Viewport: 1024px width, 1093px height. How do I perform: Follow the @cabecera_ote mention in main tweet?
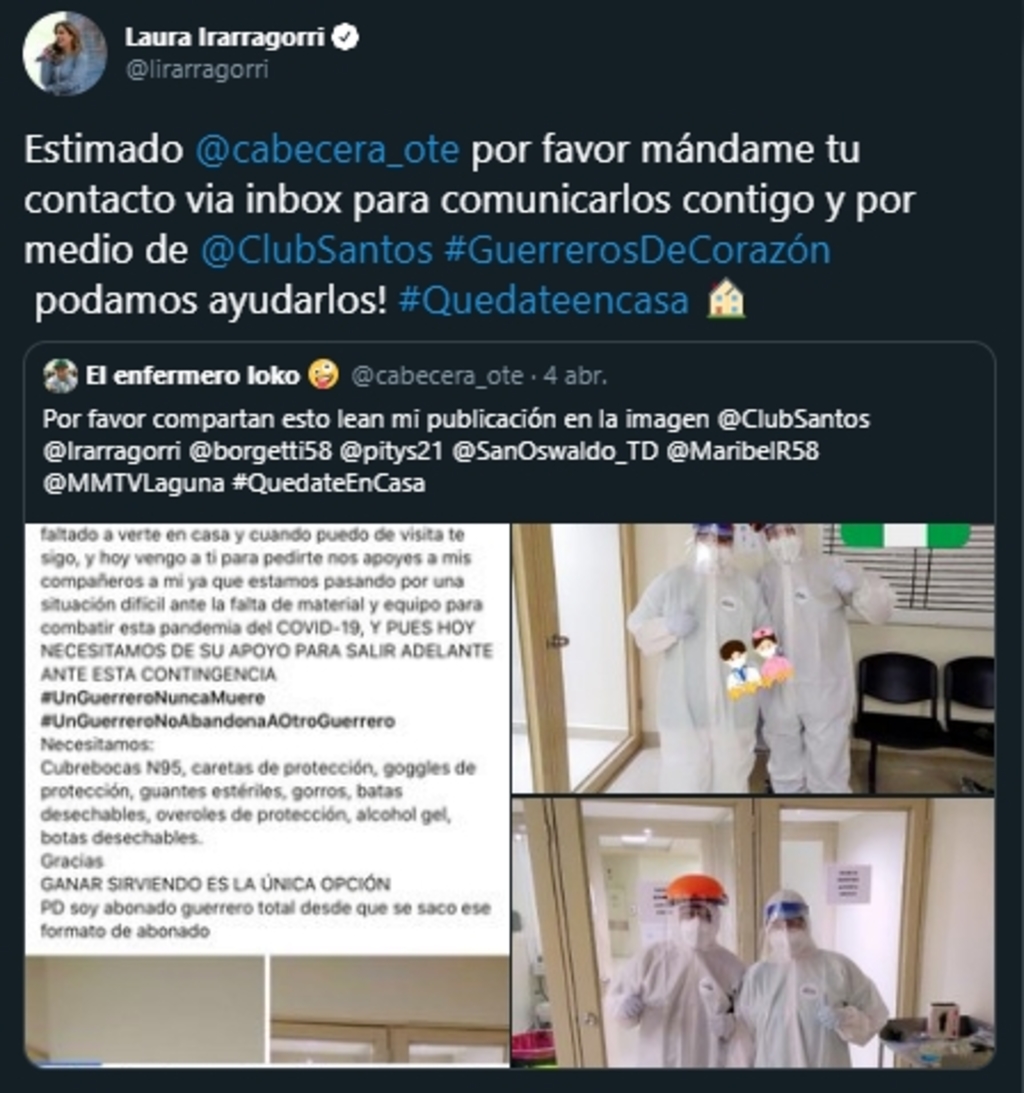pos(327,149)
